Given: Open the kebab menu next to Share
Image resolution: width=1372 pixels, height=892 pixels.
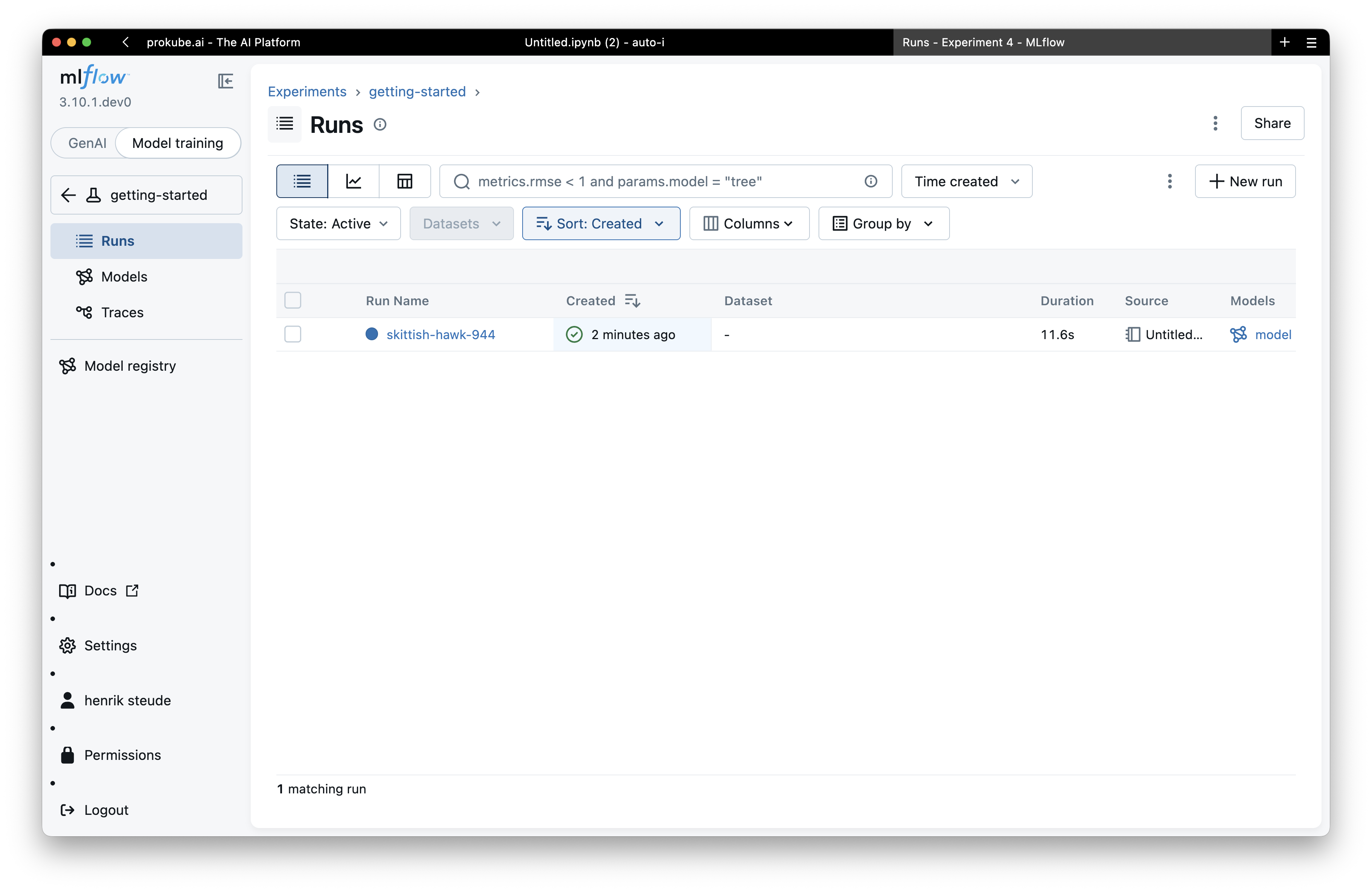Looking at the screenshot, I should point(1215,123).
